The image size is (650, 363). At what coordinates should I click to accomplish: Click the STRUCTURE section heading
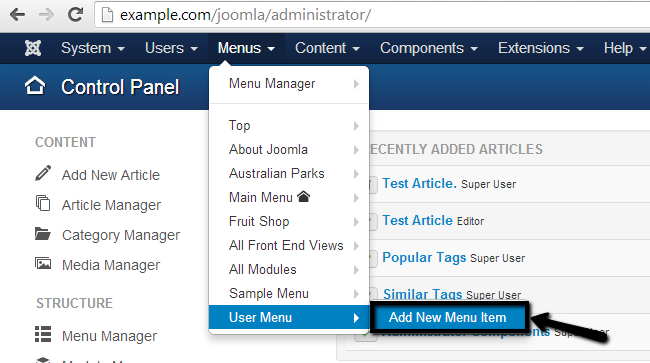click(x=74, y=303)
